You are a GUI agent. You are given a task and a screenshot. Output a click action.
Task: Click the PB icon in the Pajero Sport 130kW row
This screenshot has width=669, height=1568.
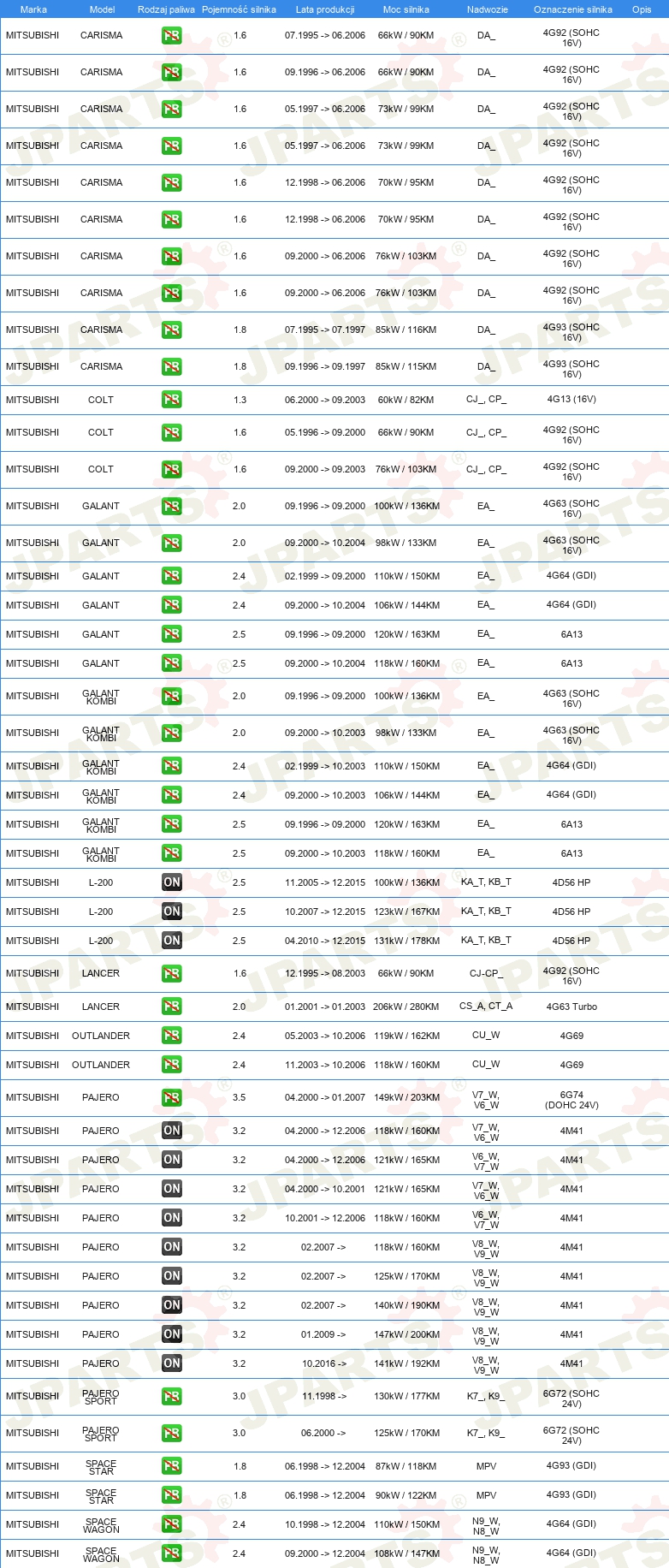coord(172,1397)
